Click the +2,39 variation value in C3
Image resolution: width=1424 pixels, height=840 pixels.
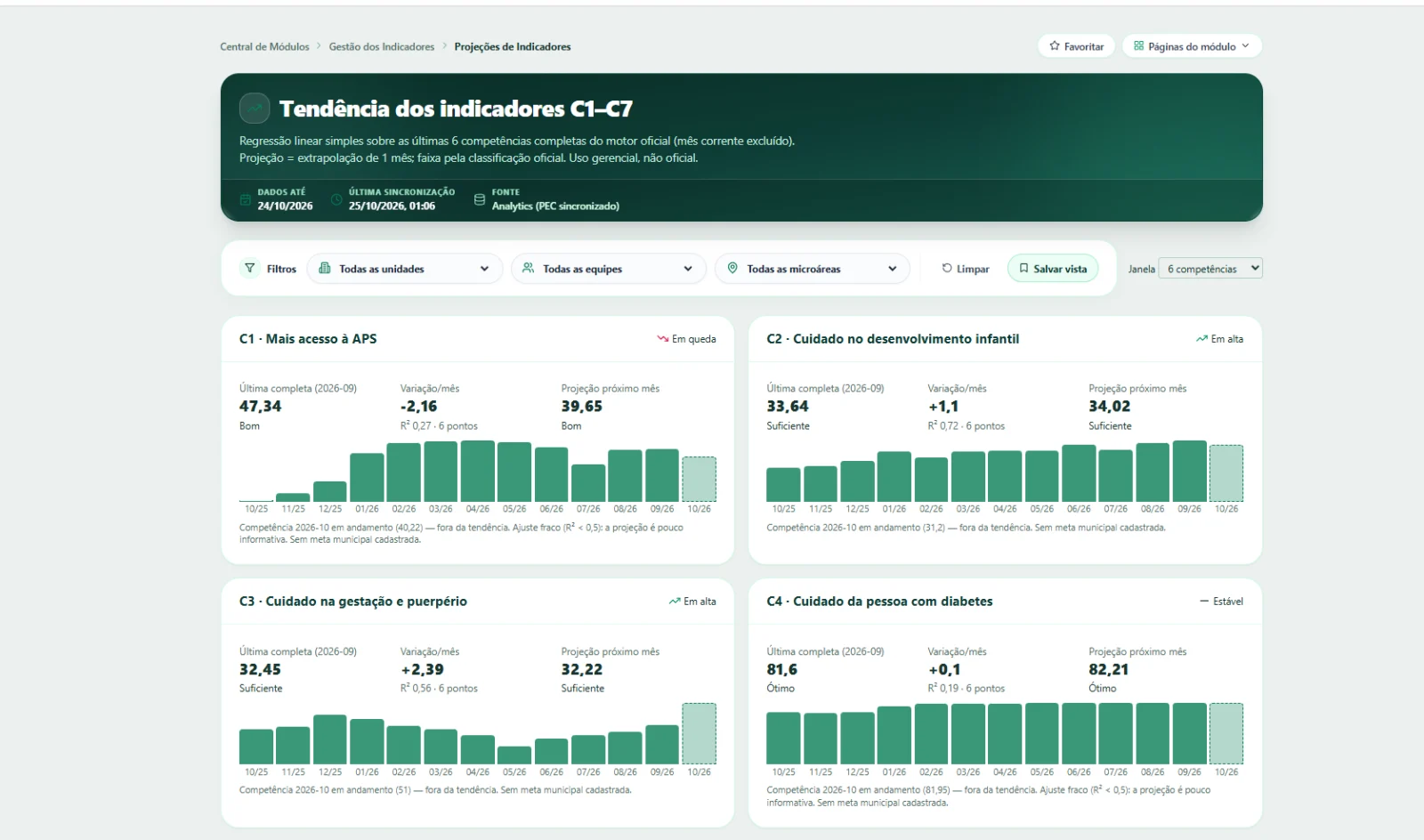pos(422,670)
